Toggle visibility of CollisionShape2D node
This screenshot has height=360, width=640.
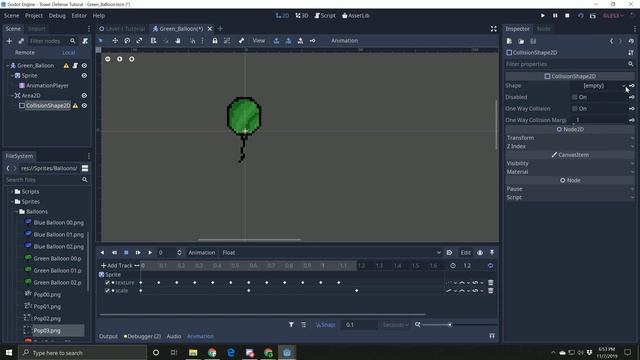84,105
